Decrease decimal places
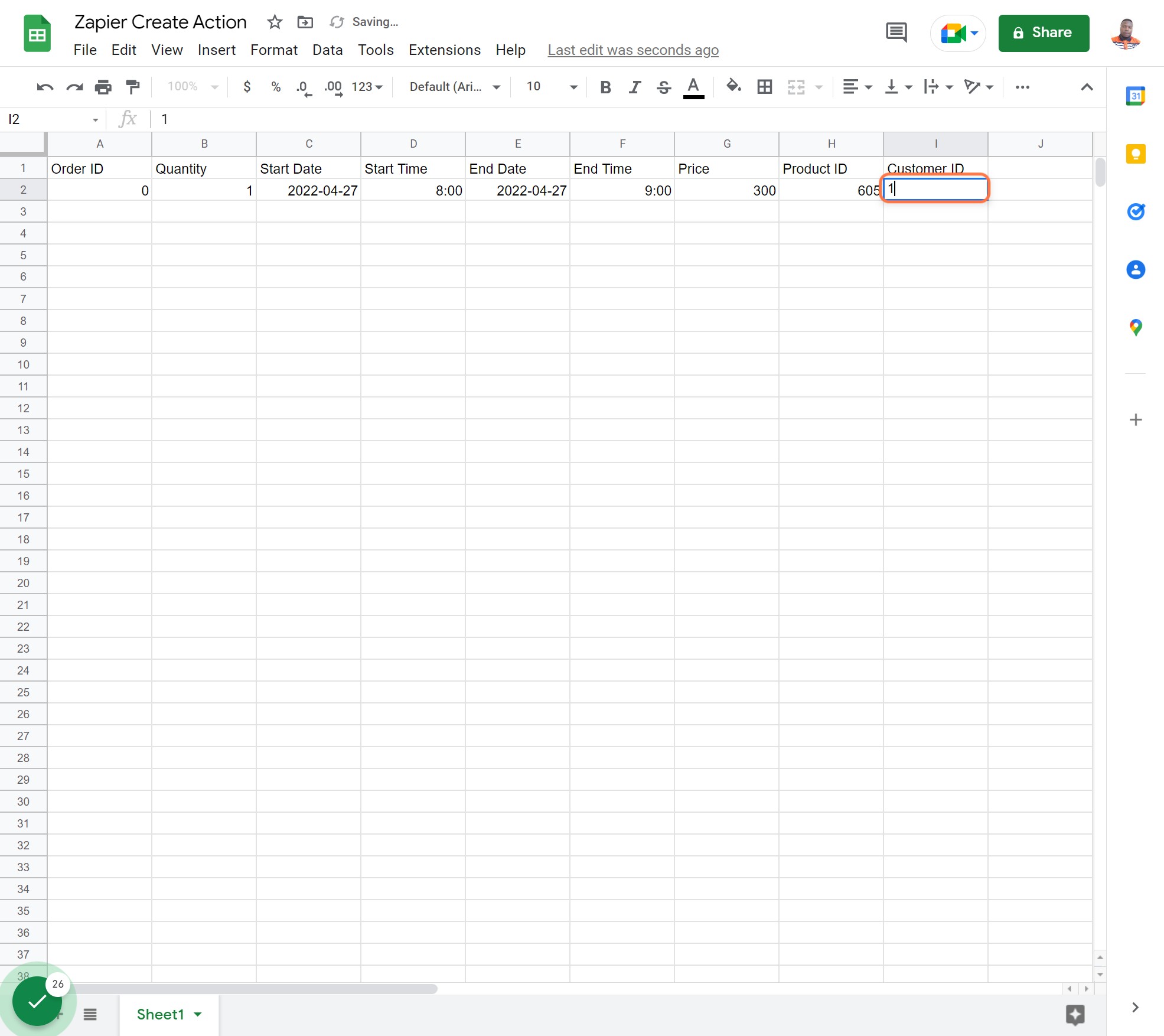The image size is (1164, 1036). point(304,87)
